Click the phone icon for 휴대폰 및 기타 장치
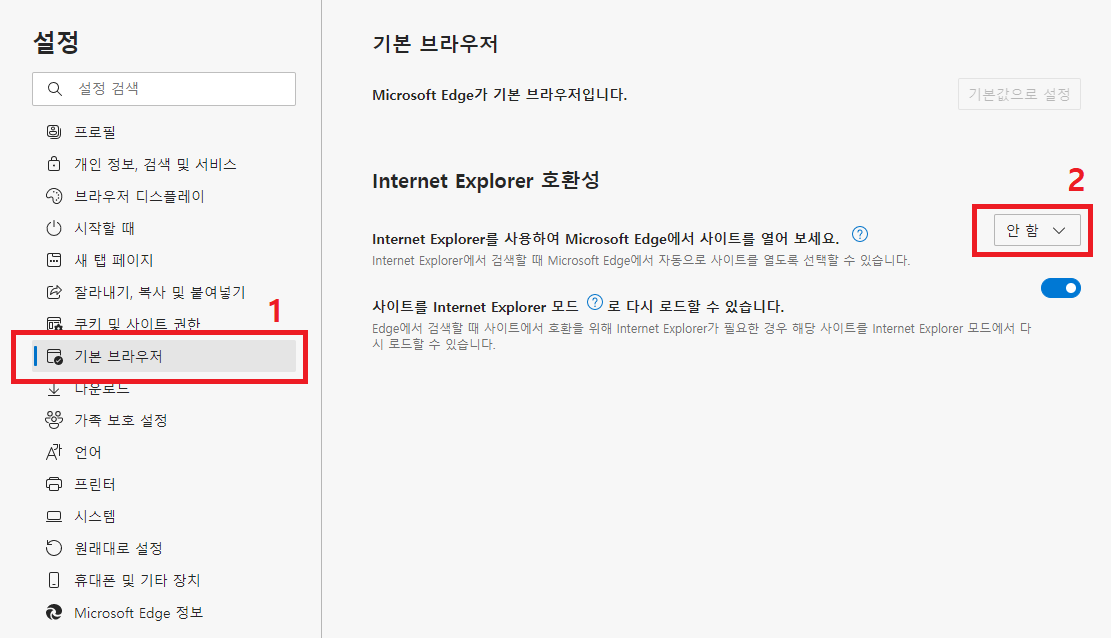This screenshot has width=1111, height=638. [54, 580]
